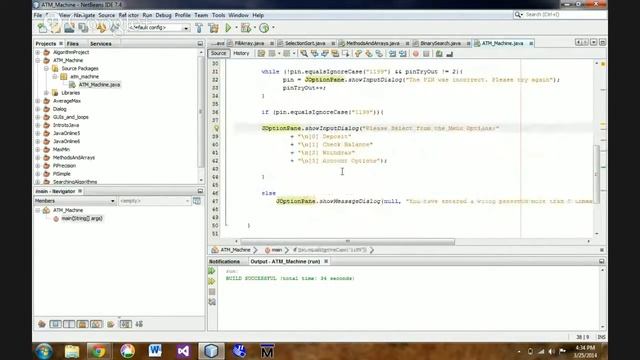Image resolution: width=640 pixels, height=360 pixels.
Task: Build the project with hammer icon
Action: (x=199, y=28)
